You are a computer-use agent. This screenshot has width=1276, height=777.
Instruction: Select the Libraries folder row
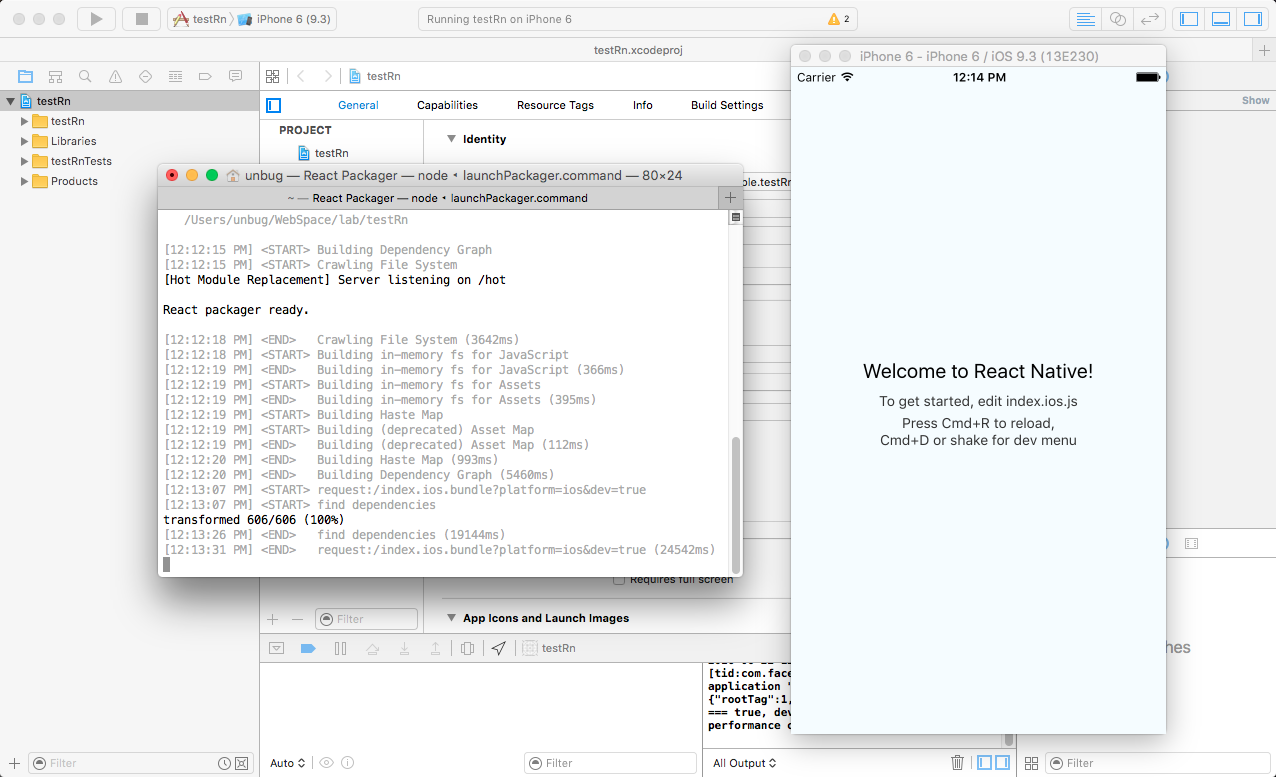pos(129,141)
